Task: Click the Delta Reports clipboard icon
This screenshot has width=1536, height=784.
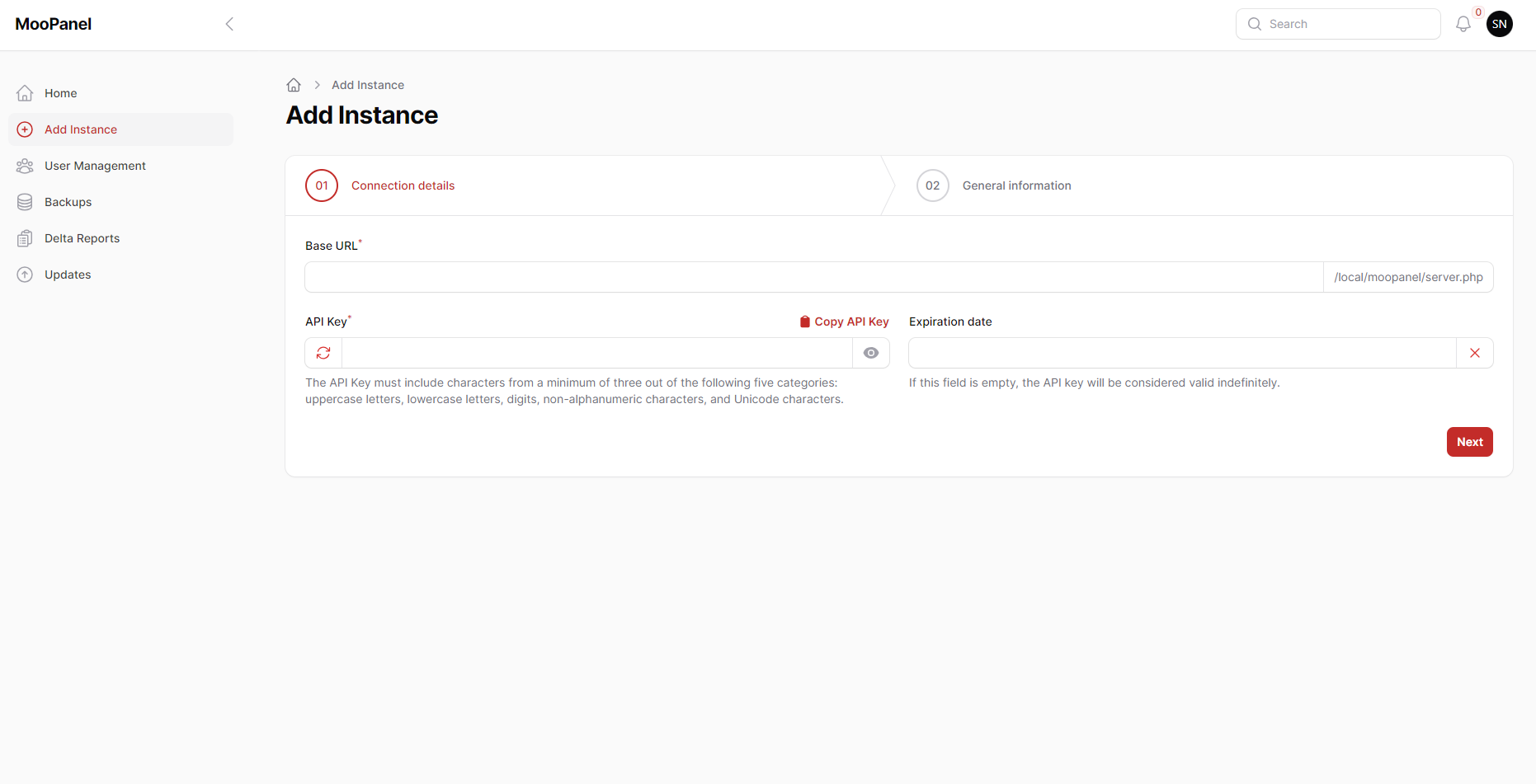Action: click(25, 238)
